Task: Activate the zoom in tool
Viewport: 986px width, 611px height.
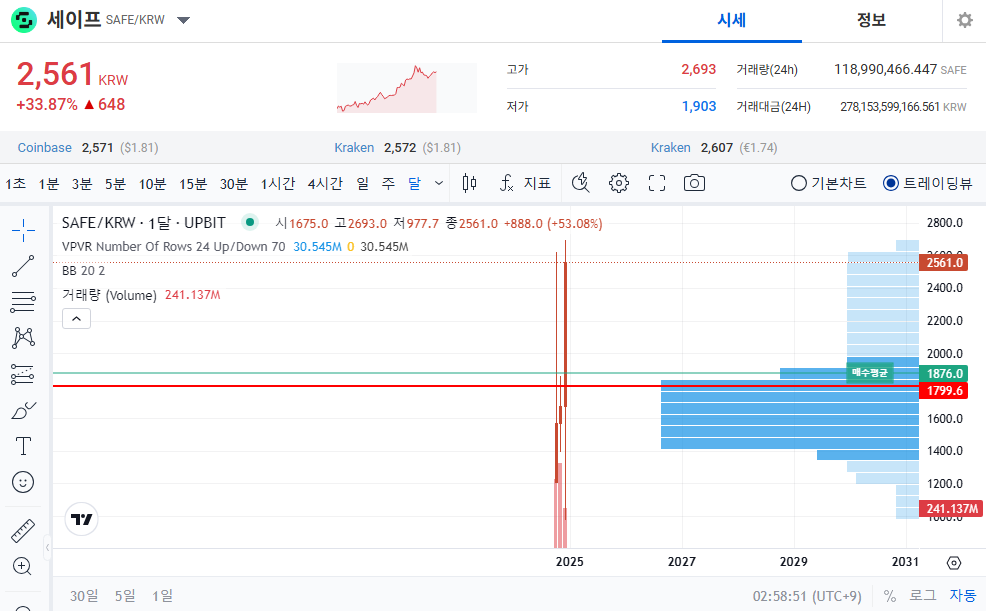Action: point(22,566)
